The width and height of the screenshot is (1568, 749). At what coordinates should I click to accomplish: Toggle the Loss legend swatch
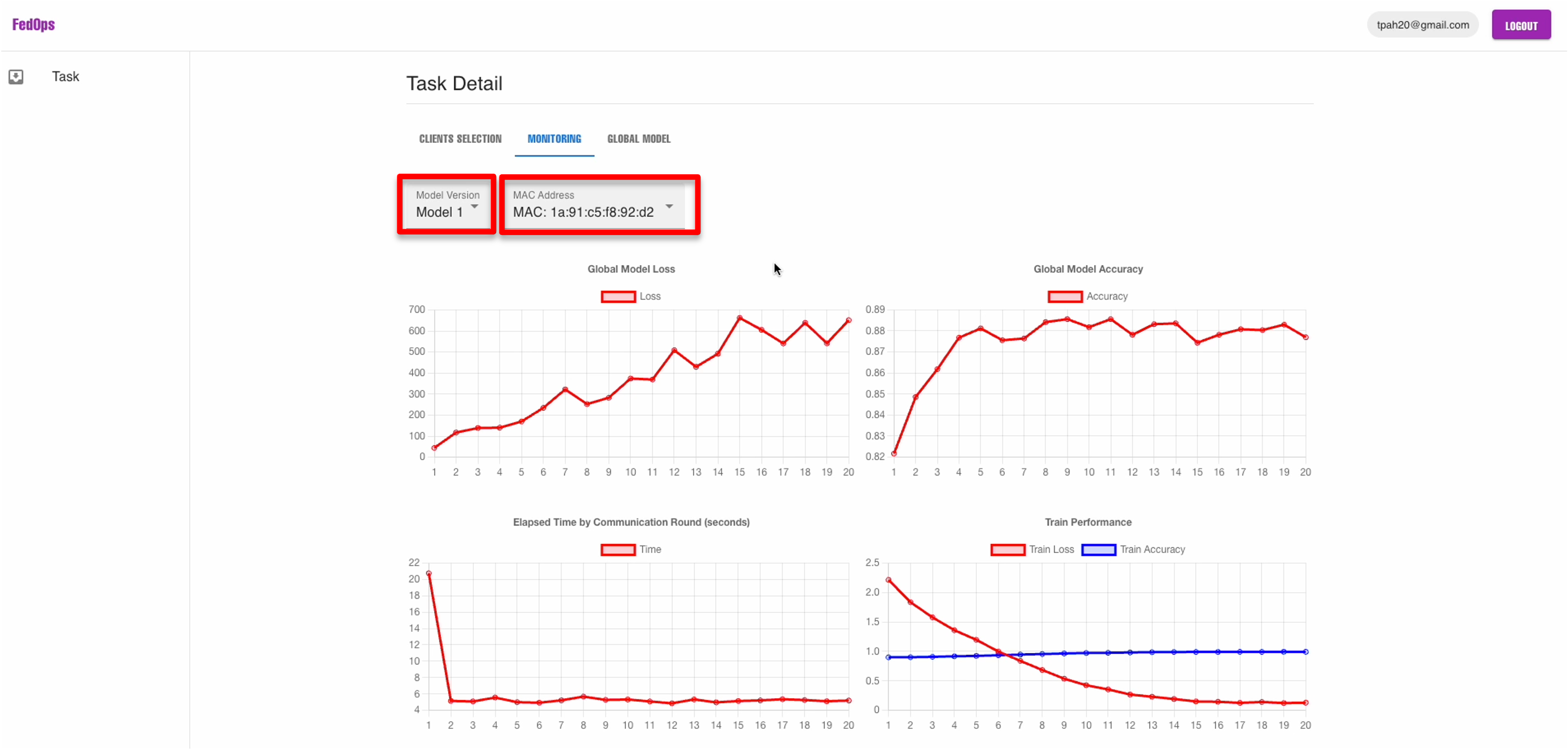pyautogui.click(x=618, y=296)
